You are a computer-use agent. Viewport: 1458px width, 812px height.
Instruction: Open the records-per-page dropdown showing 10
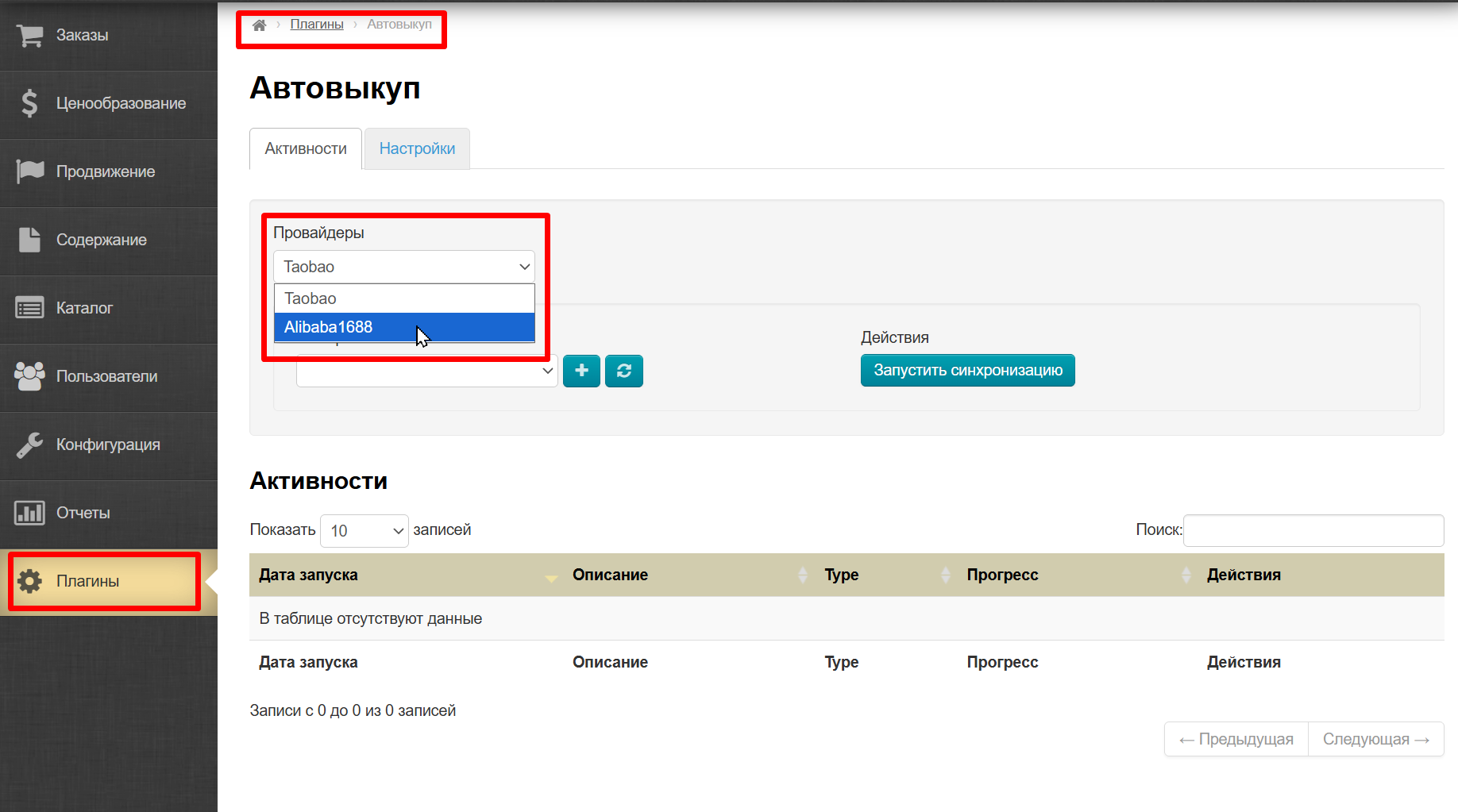(x=364, y=530)
